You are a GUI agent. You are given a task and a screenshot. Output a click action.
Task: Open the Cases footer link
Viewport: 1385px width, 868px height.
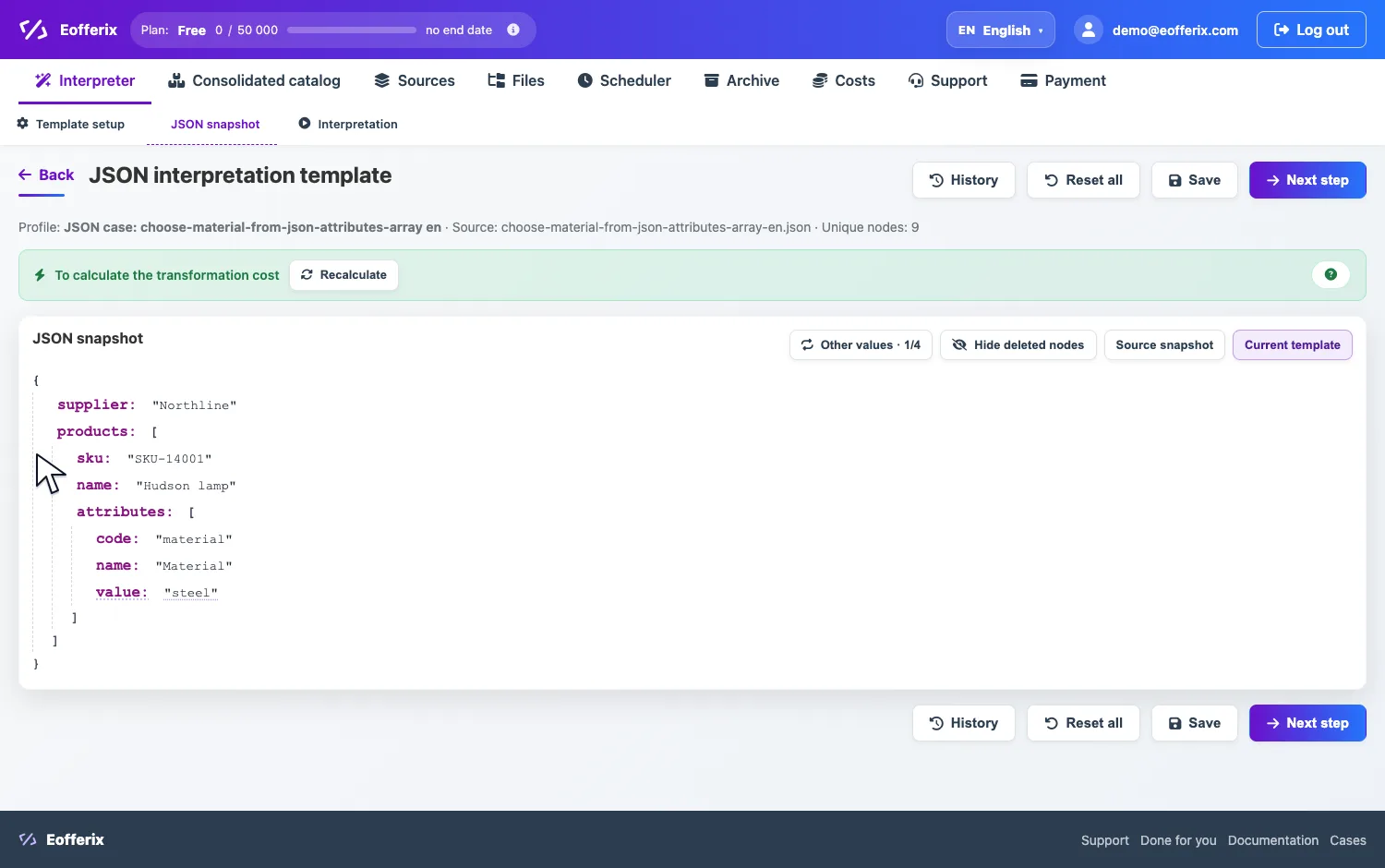pyautogui.click(x=1348, y=840)
